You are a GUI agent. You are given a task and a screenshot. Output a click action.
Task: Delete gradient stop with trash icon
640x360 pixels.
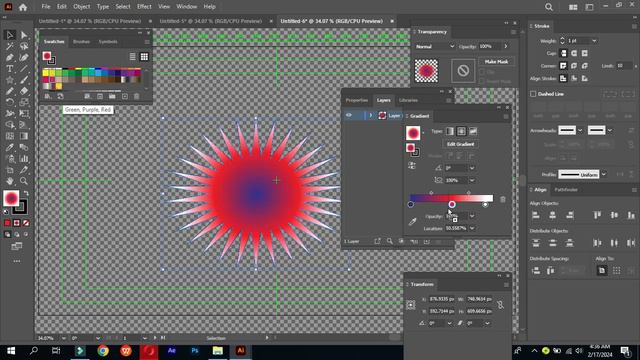click(503, 199)
